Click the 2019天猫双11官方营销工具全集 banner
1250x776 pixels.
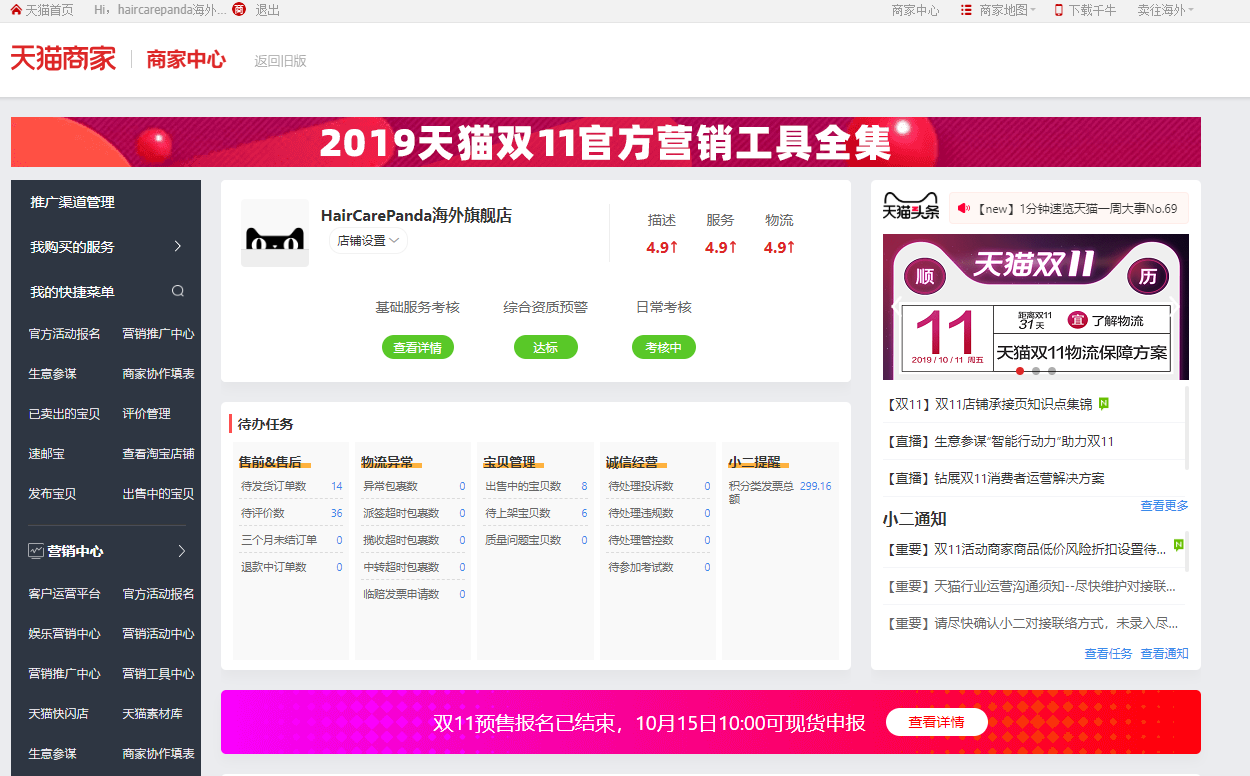[x=606, y=142]
